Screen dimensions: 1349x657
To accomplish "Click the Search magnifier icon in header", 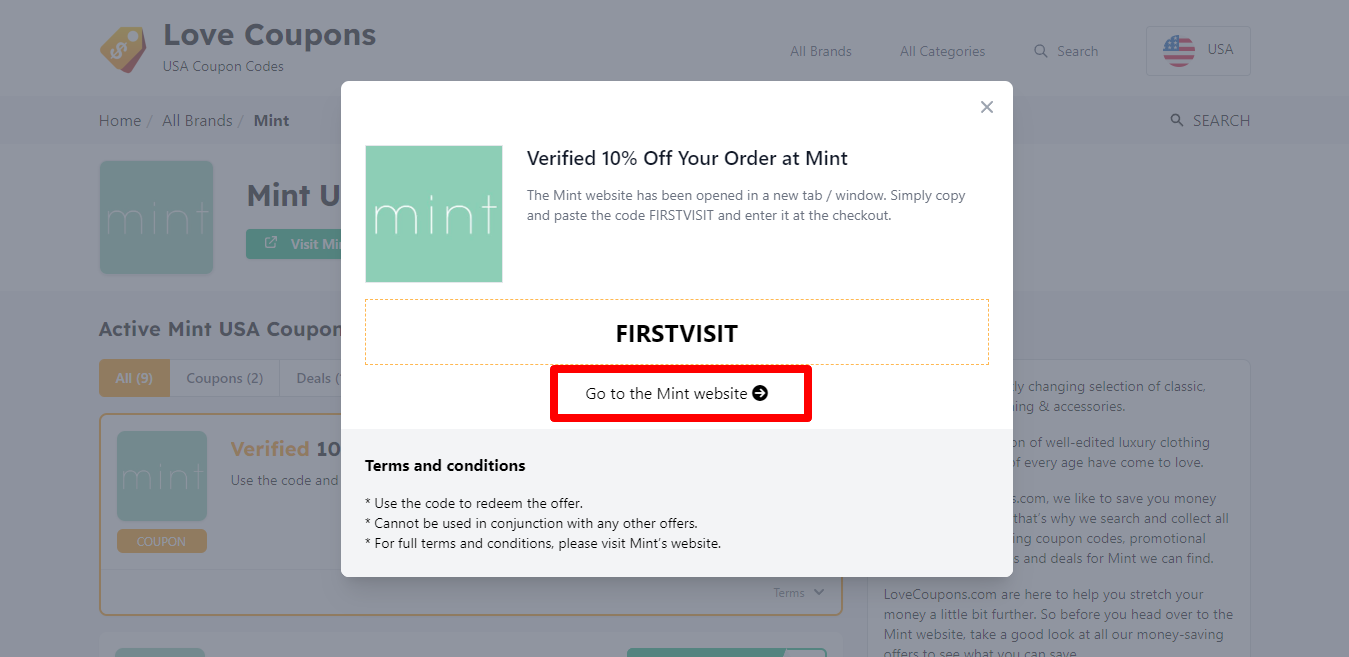I will 1041,51.
